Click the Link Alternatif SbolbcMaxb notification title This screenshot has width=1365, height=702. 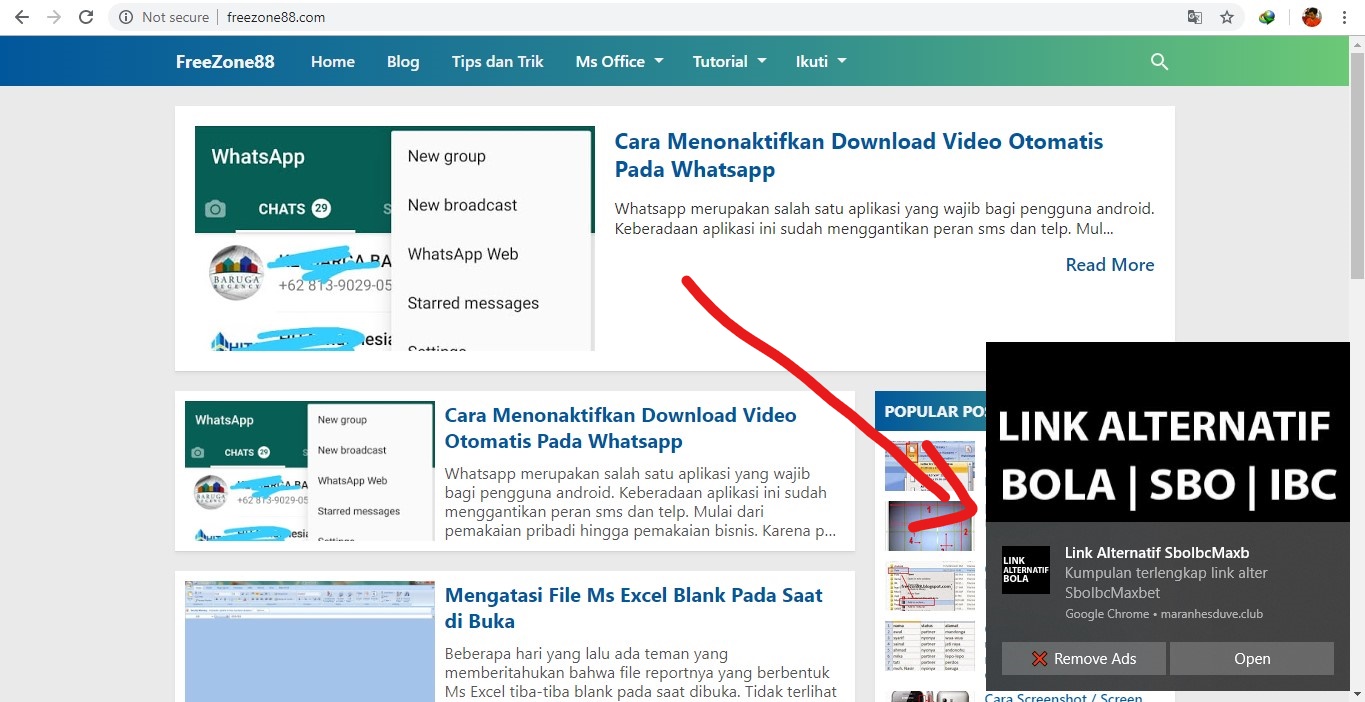(1157, 552)
